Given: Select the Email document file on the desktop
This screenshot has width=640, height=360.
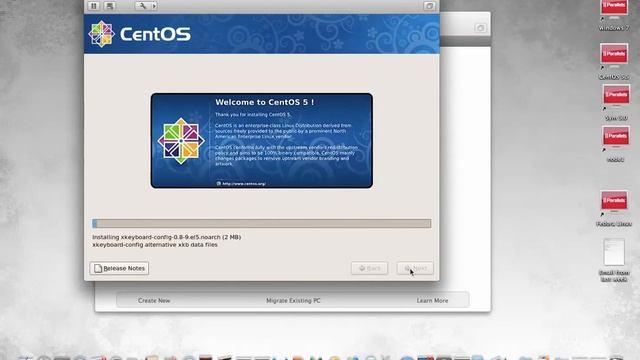Looking at the screenshot, I should (x=614, y=260).
